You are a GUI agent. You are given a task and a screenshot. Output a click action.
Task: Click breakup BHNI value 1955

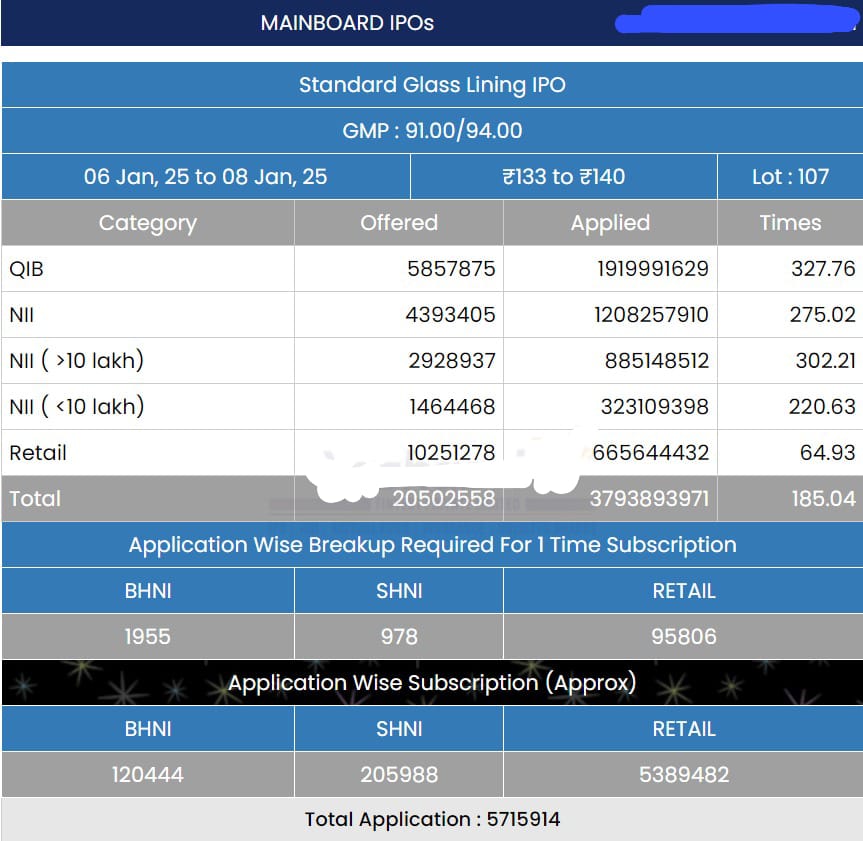pyautogui.click(x=148, y=637)
